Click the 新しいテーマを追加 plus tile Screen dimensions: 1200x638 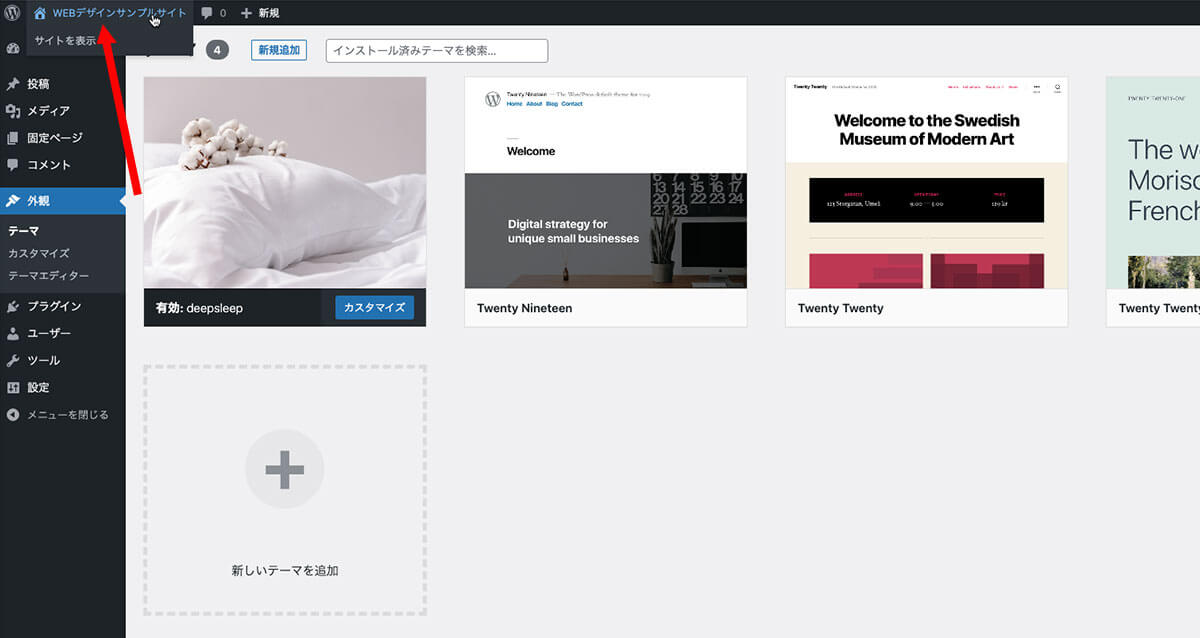[285, 490]
